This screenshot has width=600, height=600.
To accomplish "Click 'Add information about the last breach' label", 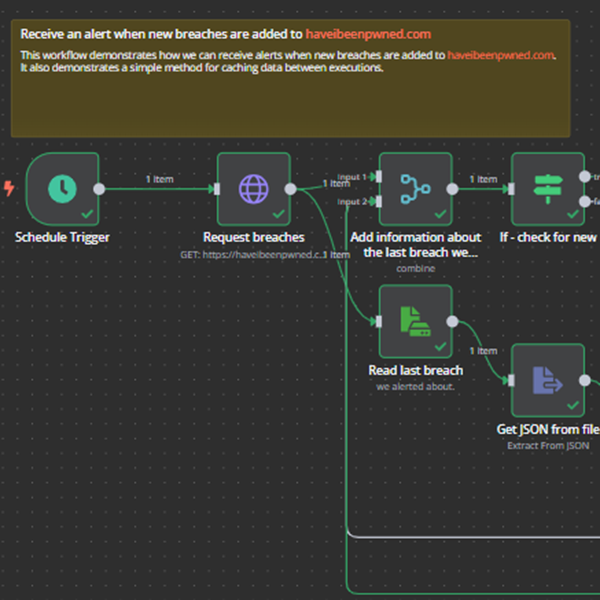I will (416, 245).
